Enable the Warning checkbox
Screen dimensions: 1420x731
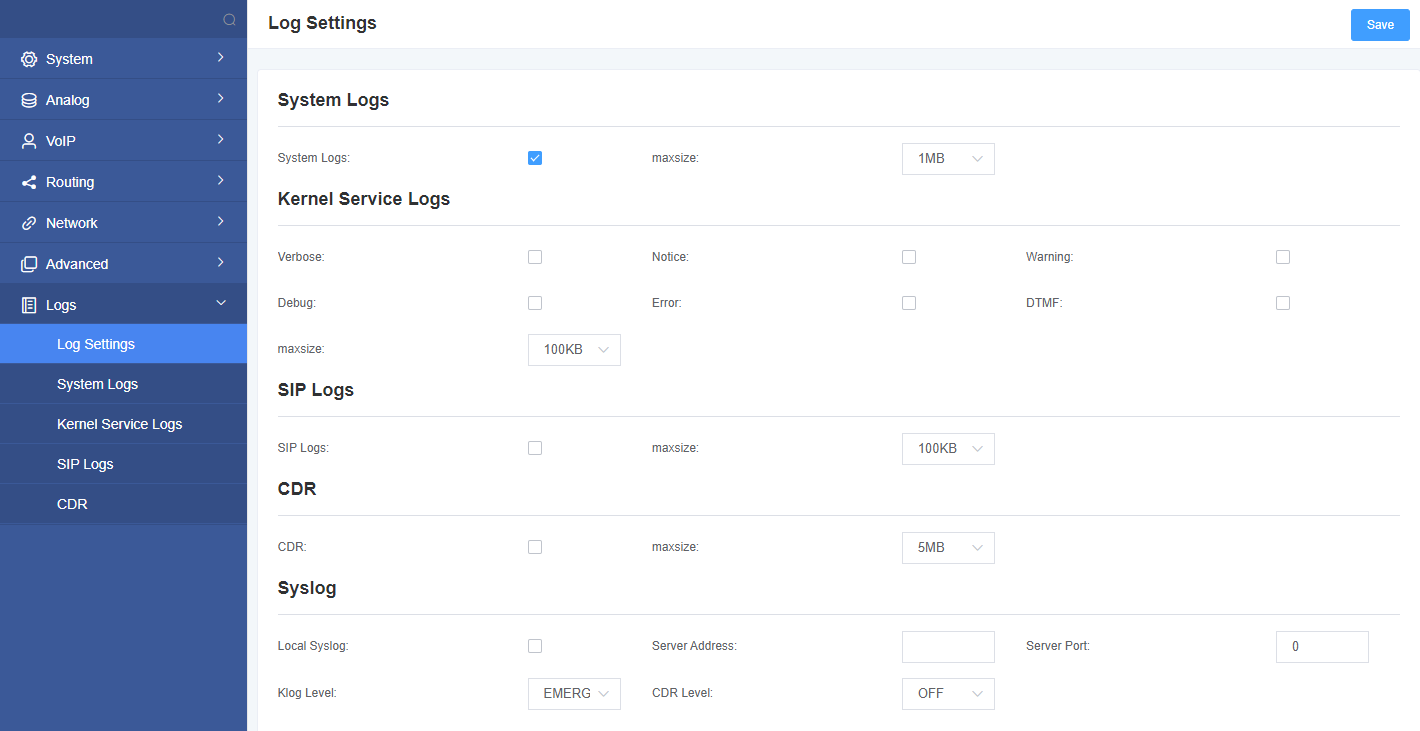(1283, 257)
